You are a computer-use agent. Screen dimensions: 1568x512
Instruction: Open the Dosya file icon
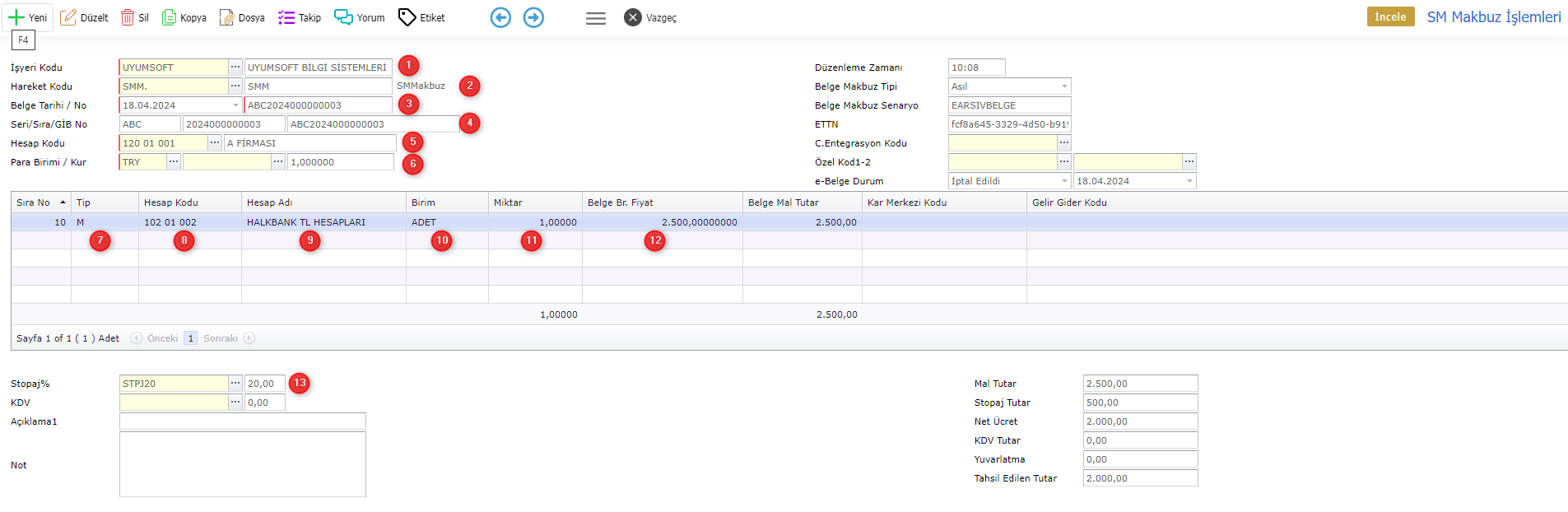[226, 17]
